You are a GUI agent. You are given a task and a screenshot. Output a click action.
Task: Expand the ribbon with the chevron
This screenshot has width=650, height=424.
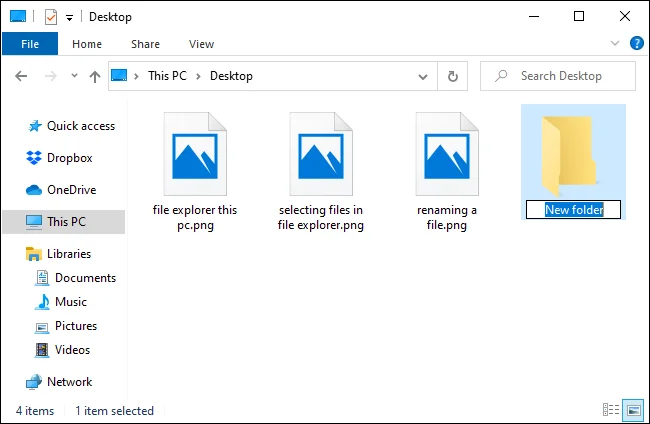click(616, 44)
